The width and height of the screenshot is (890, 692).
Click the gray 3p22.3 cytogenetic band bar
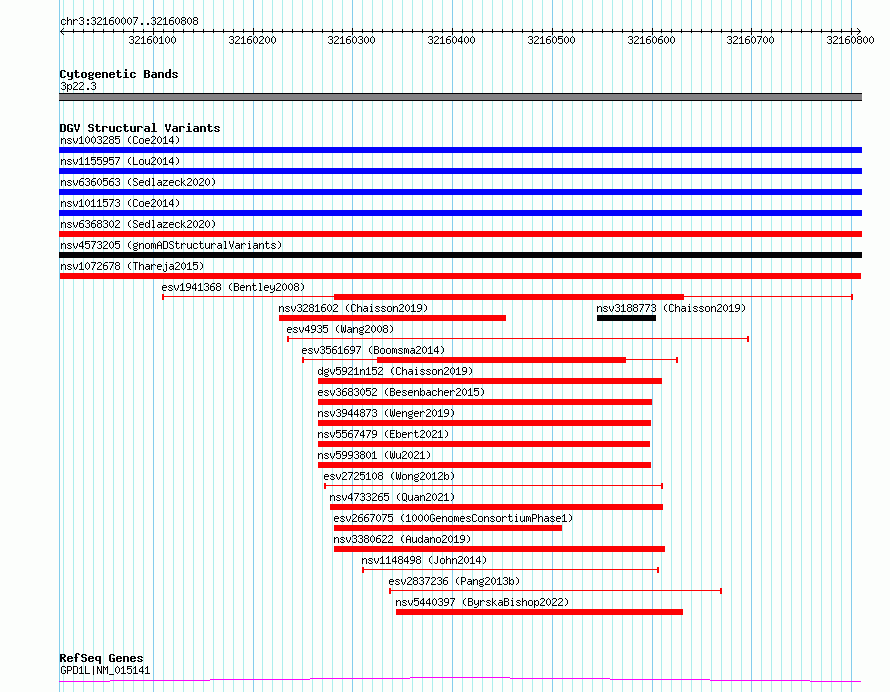point(460,97)
